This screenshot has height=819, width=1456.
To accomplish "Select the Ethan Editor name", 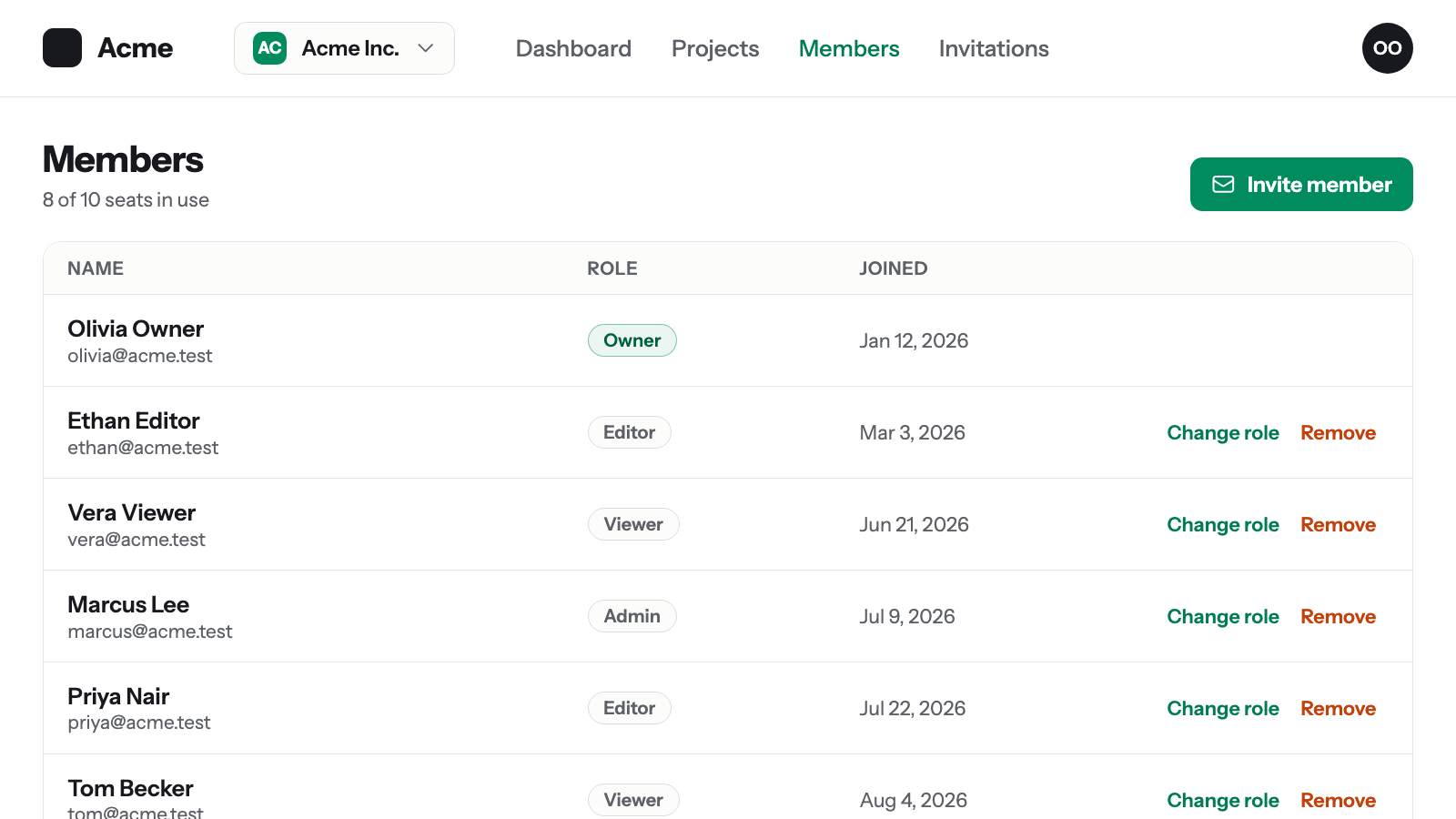I will pos(134,420).
